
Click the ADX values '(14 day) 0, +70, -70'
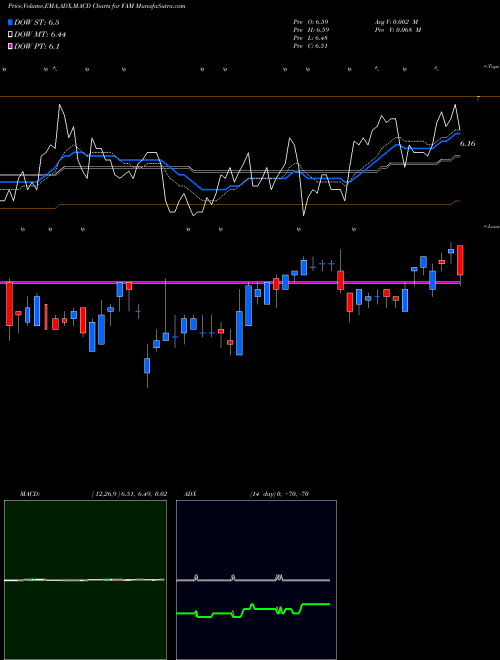(278, 494)
